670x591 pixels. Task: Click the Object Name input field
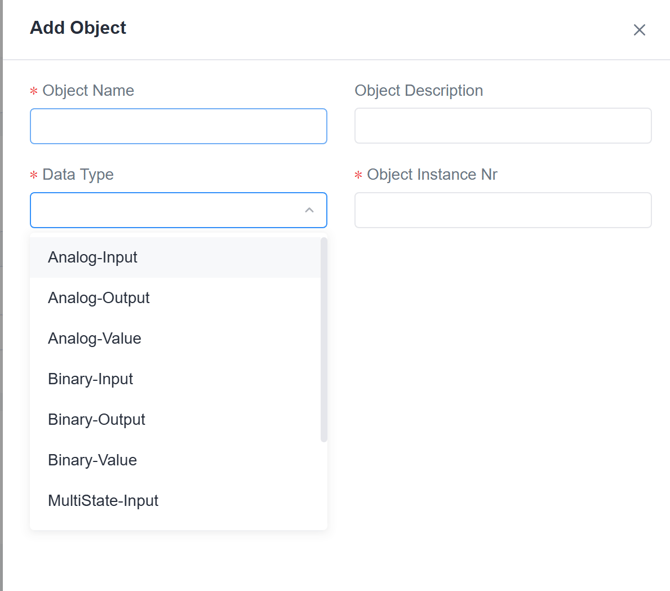coord(178,126)
